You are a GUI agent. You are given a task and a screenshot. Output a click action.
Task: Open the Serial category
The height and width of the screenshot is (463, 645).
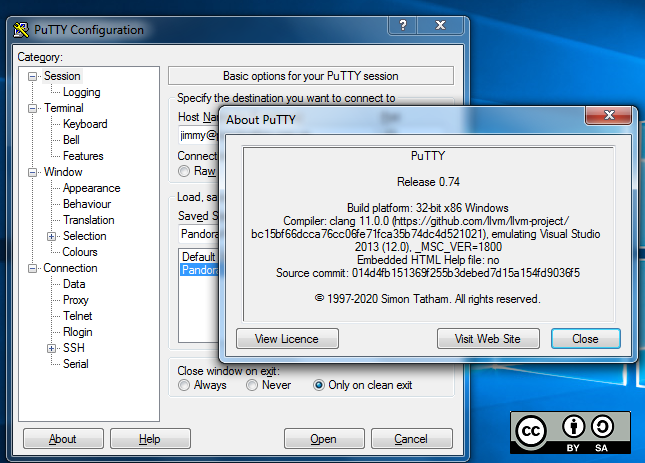click(x=76, y=364)
